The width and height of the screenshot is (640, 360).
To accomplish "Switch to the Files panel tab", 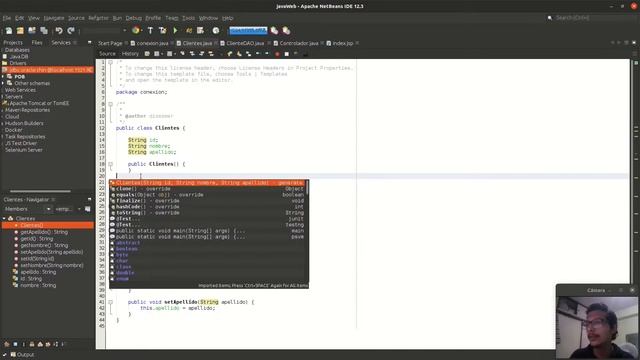I will 37,42.
